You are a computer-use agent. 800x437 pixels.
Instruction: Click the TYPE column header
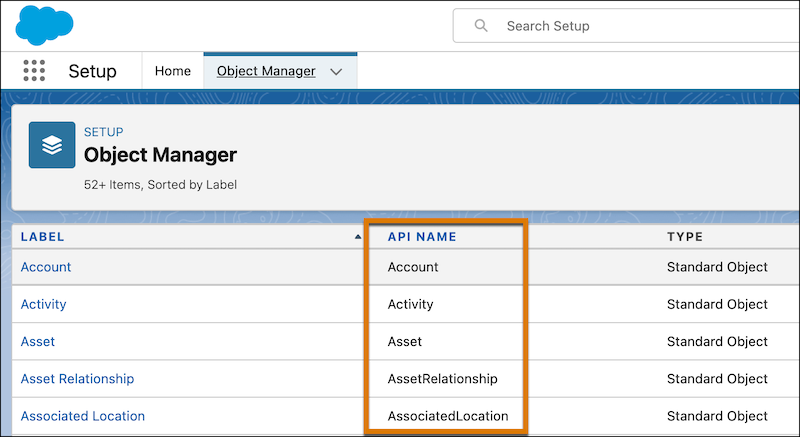[x=685, y=237]
